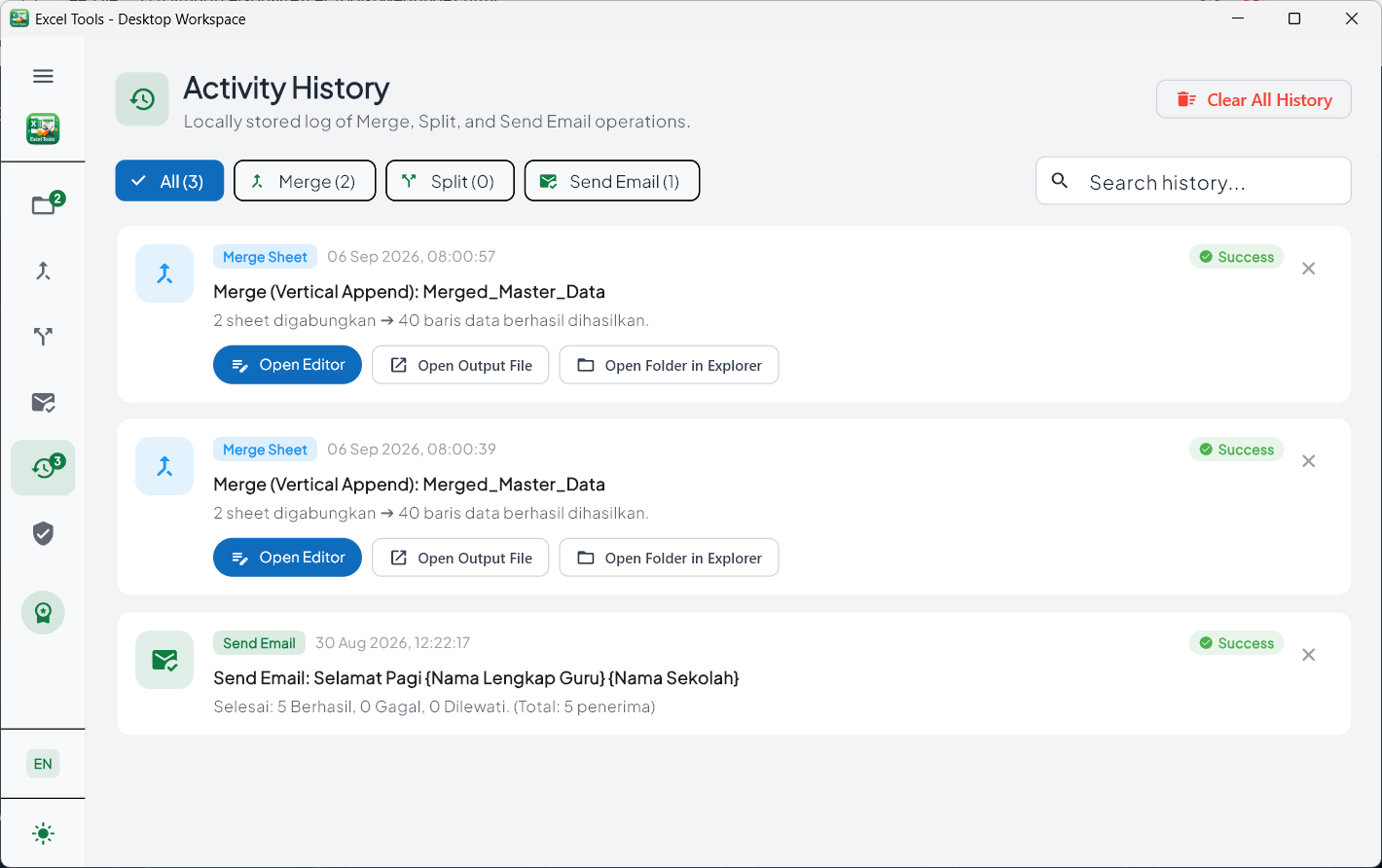The image size is (1382, 868).
Task: Click the Send Email entry envelope icon
Action: pyautogui.click(x=164, y=660)
